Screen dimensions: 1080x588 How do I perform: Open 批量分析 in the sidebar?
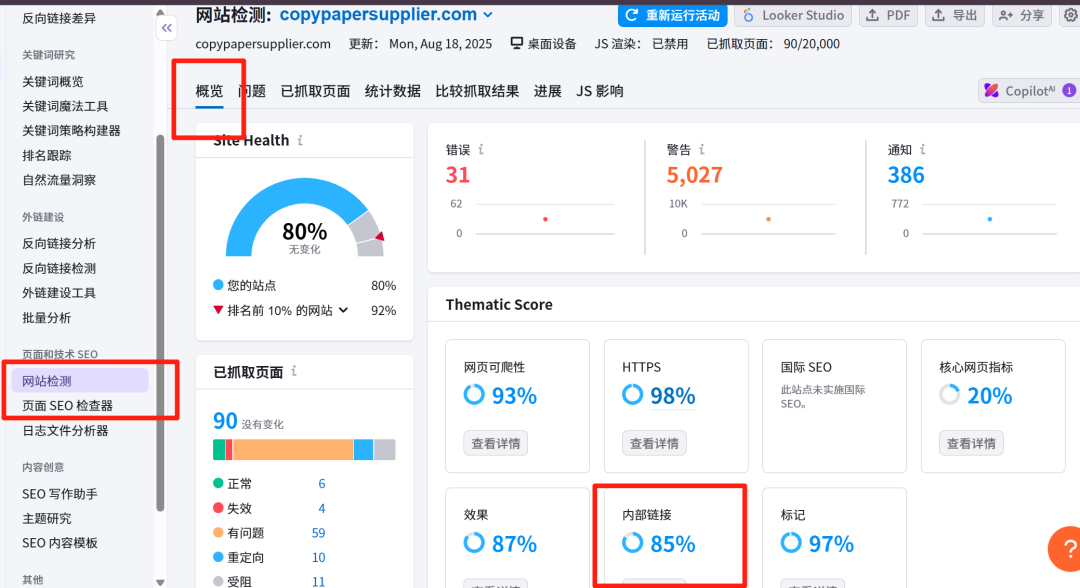[x=47, y=317]
